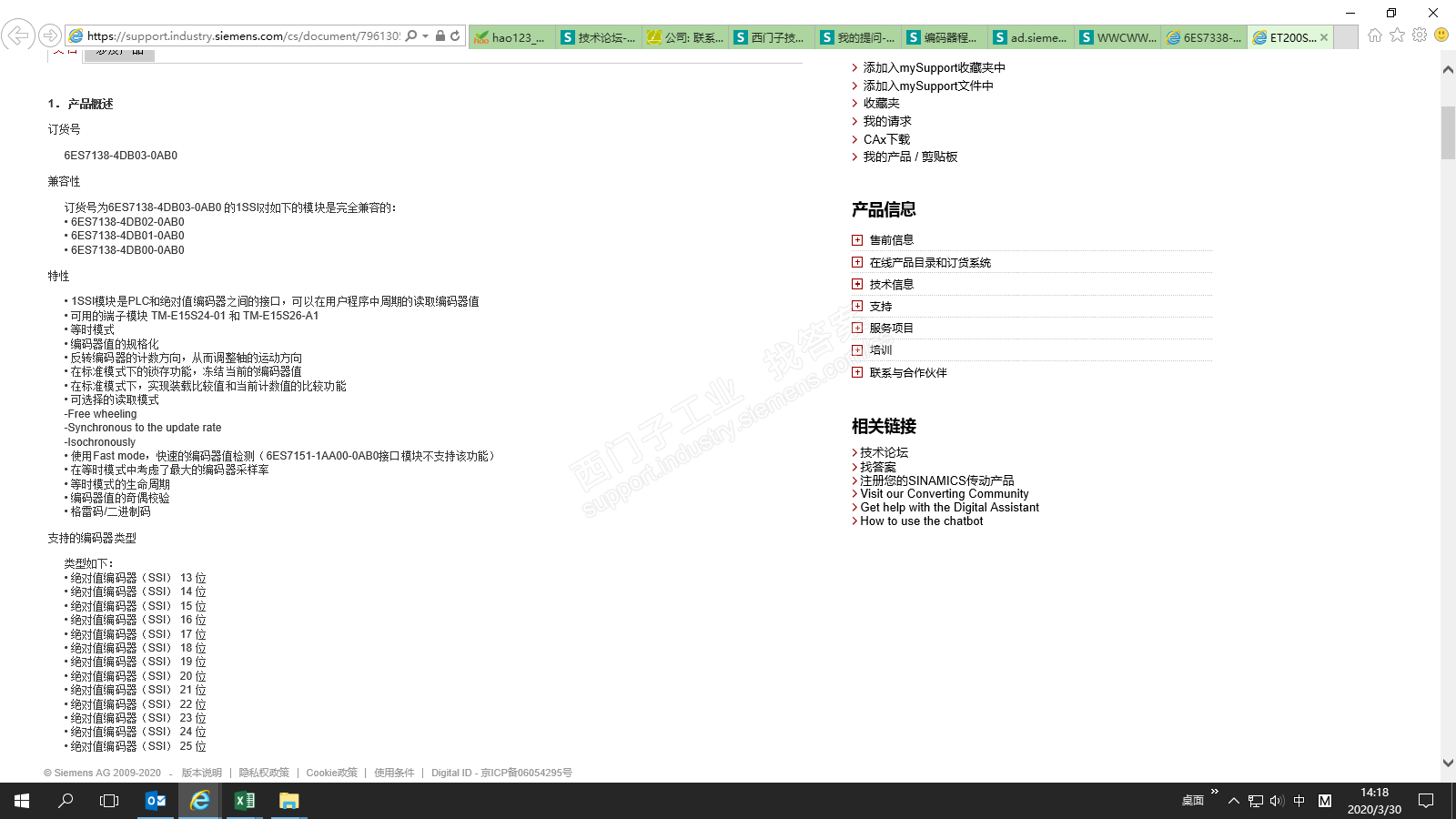The height and width of the screenshot is (819, 1456).
Task: Open 我的产品 / 剪贴板 link
Action: click(x=910, y=157)
